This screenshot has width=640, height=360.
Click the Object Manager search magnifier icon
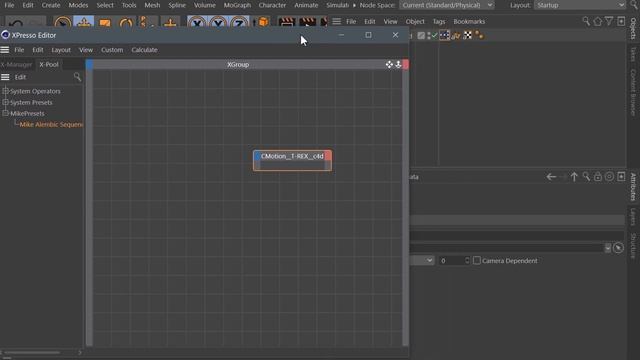[x=586, y=21]
